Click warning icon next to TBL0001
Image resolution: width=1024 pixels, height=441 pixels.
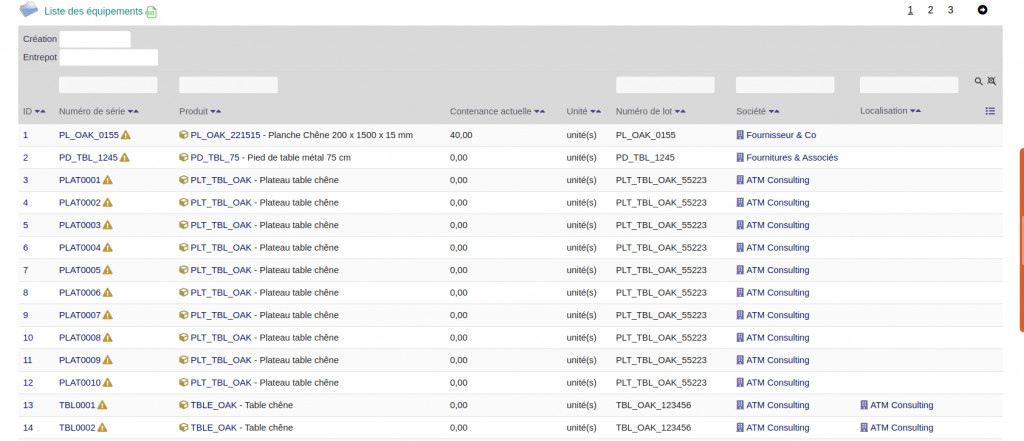(102, 405)
